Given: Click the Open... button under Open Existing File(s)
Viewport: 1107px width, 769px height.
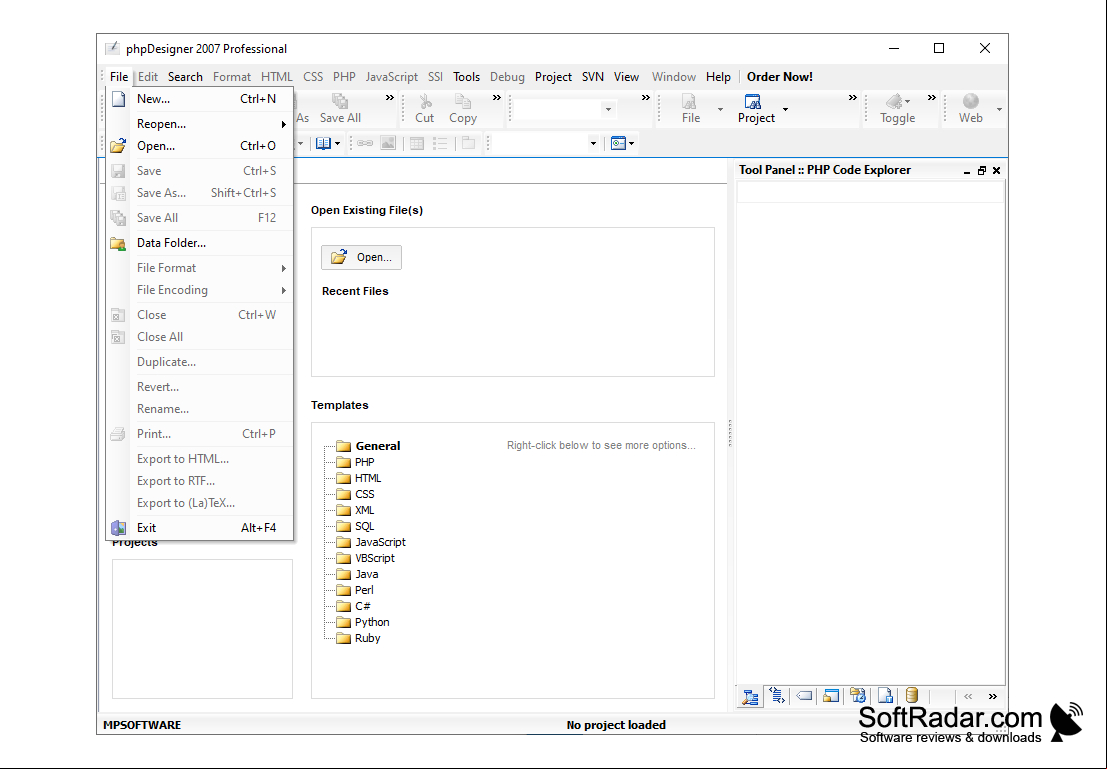Looking at the screenshot, I should coord(361,258).
